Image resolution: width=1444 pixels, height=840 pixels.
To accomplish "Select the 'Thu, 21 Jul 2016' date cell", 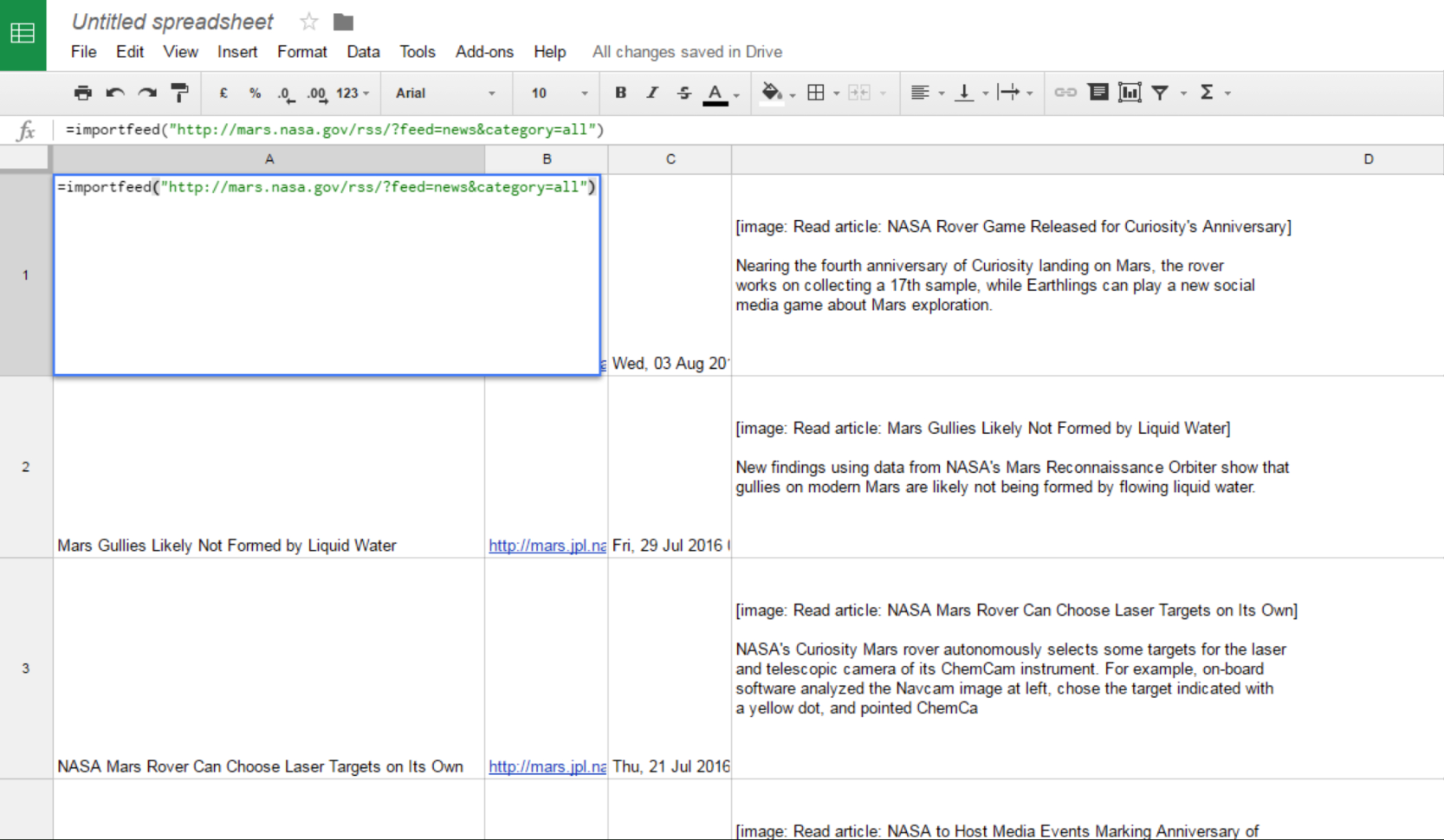I will click(670, 669).
